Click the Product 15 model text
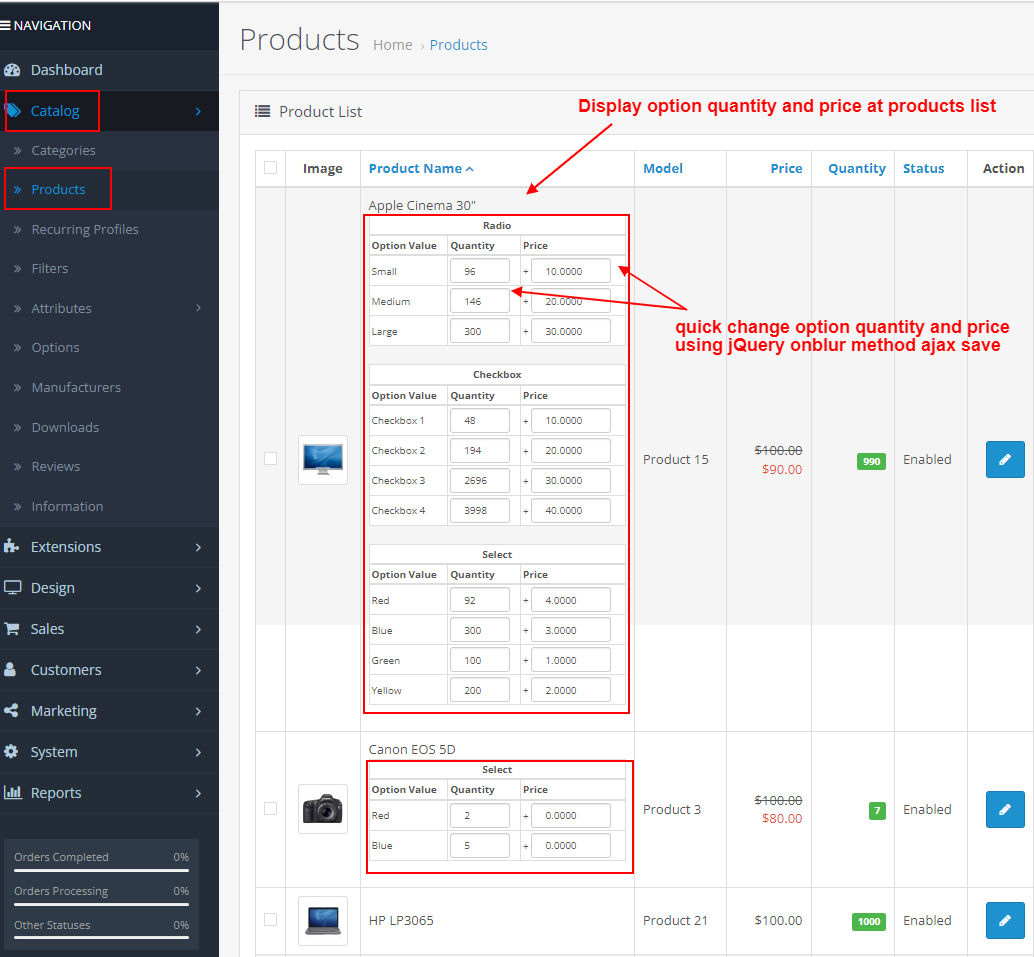The width and height of the screenshot is (1034, 957). [675, 459]
